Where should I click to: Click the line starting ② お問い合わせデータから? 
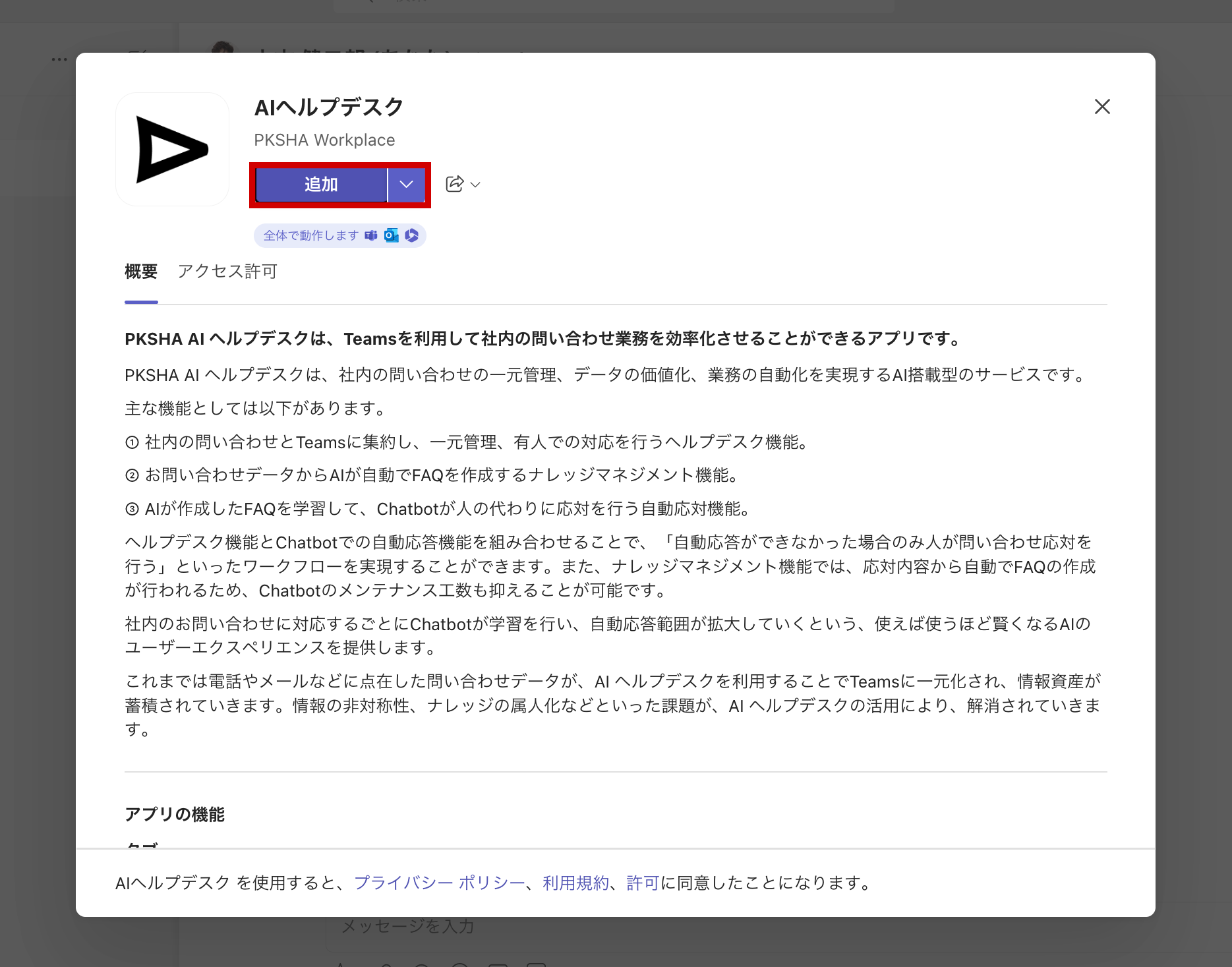(432, 475)
